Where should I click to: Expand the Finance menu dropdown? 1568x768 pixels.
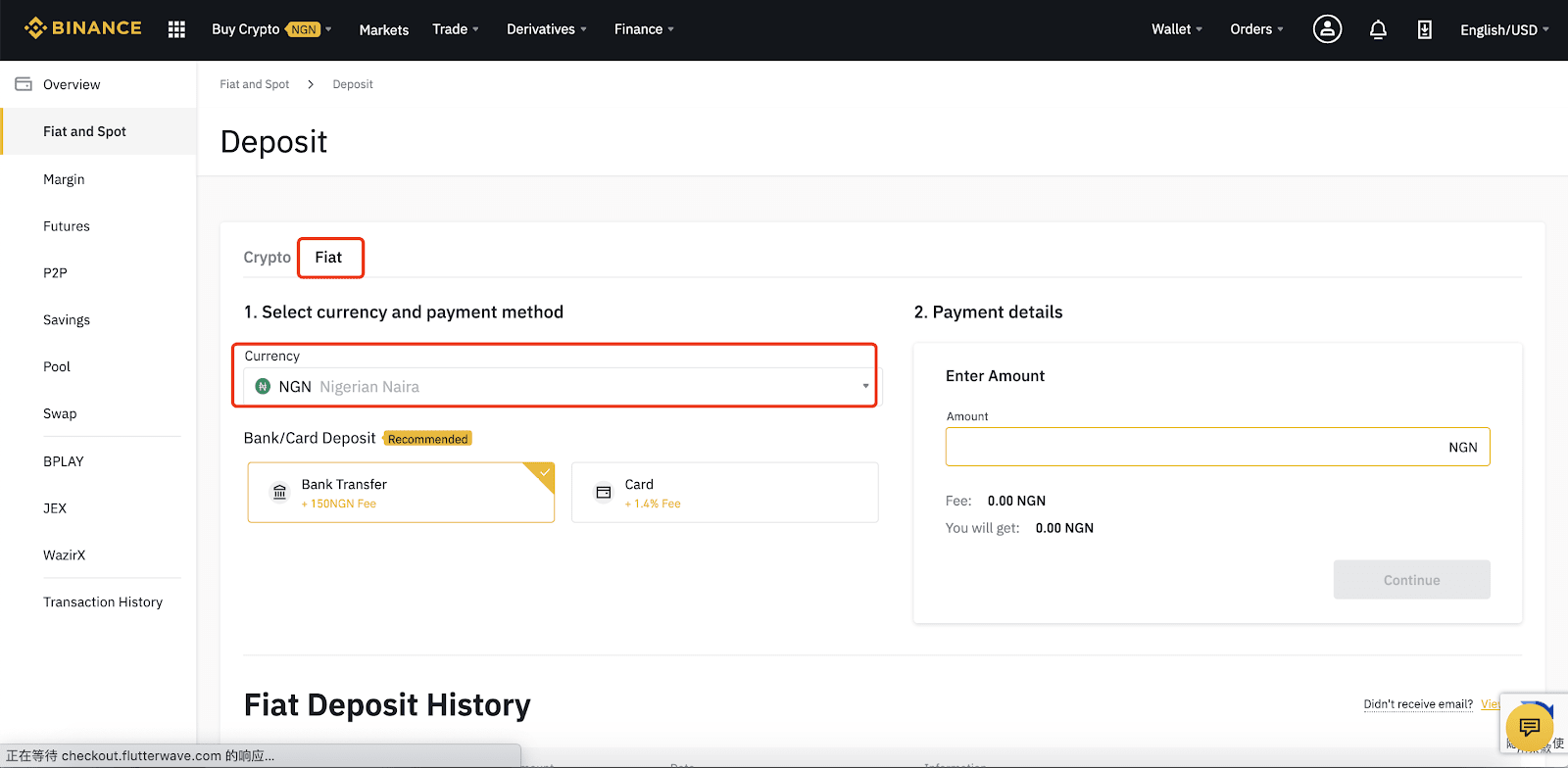(x=644, y=29)
